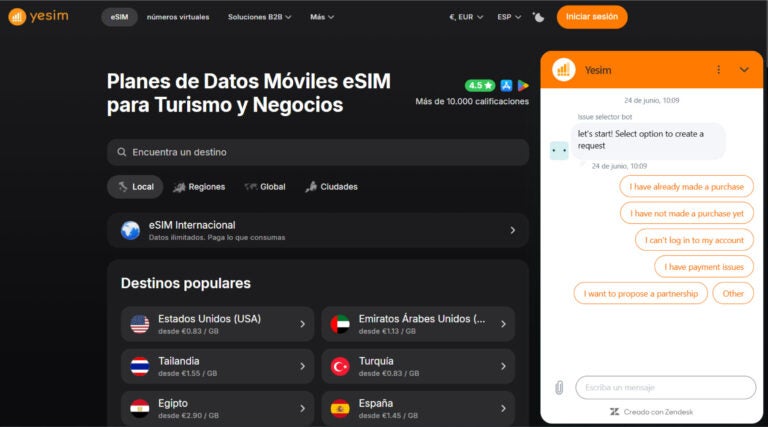The width and height of the screenshot is (768, 427).
Task: Choose 'I have already made a purchase'
Action: click(x=686, y=187)
